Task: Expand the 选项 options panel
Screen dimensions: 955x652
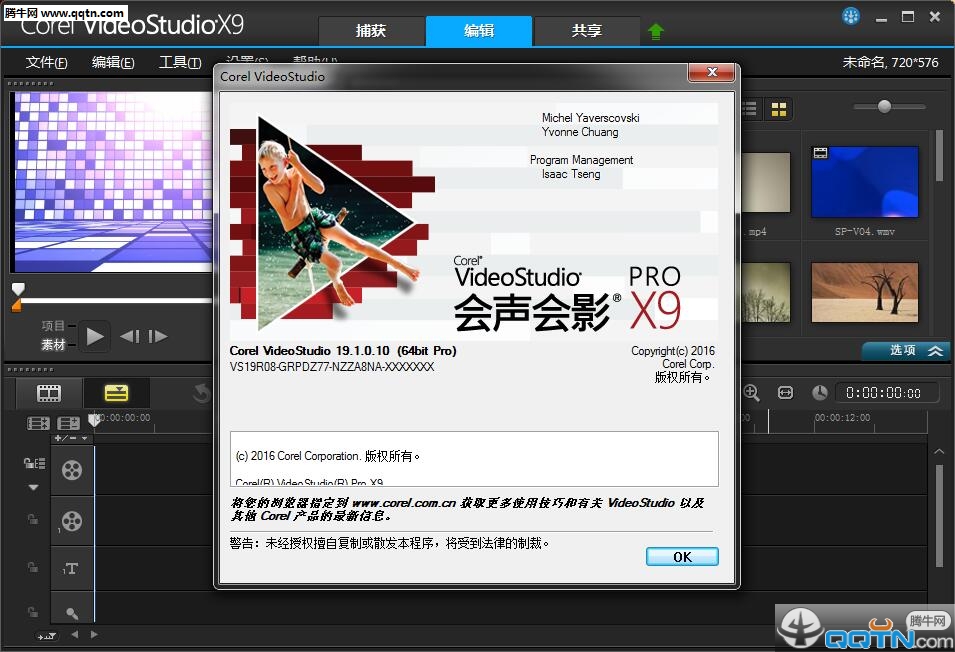Action: click(906, 351)
